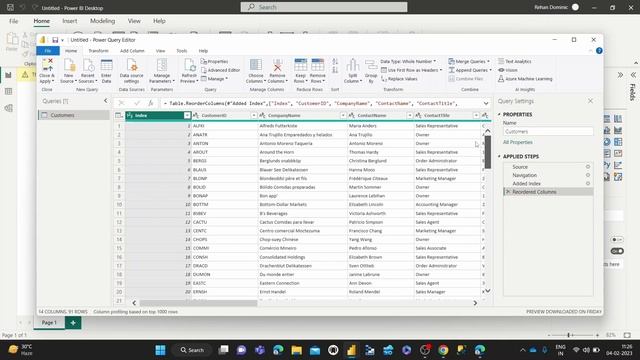Click Azure Machine Learning button
This screenshot has height=360, width=640.
point(525,79)
